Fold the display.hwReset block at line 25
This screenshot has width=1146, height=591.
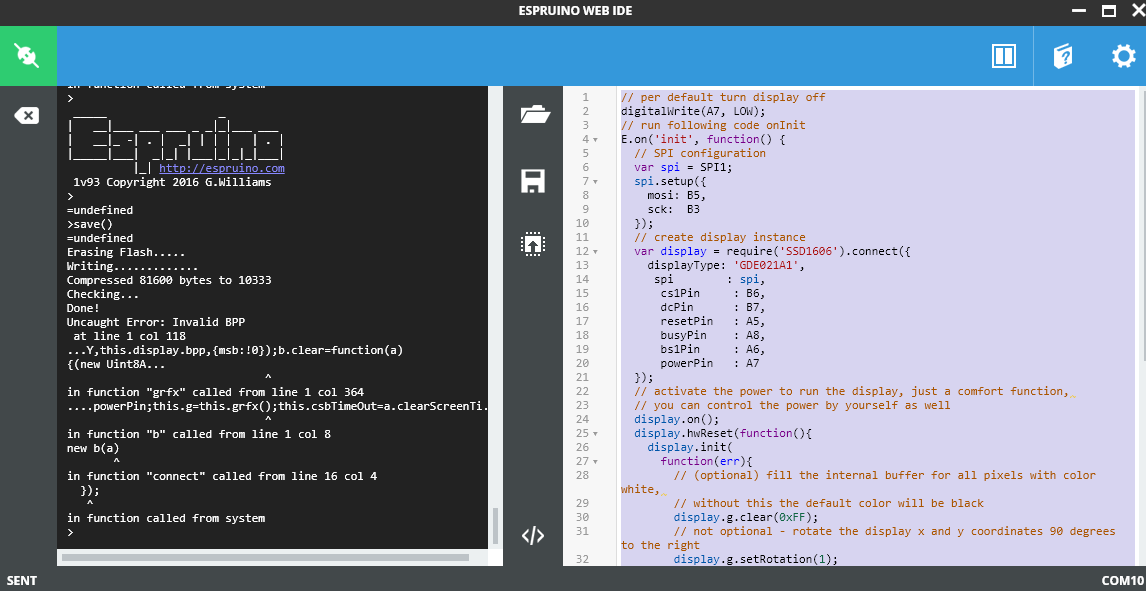click(x=596, y=433)
